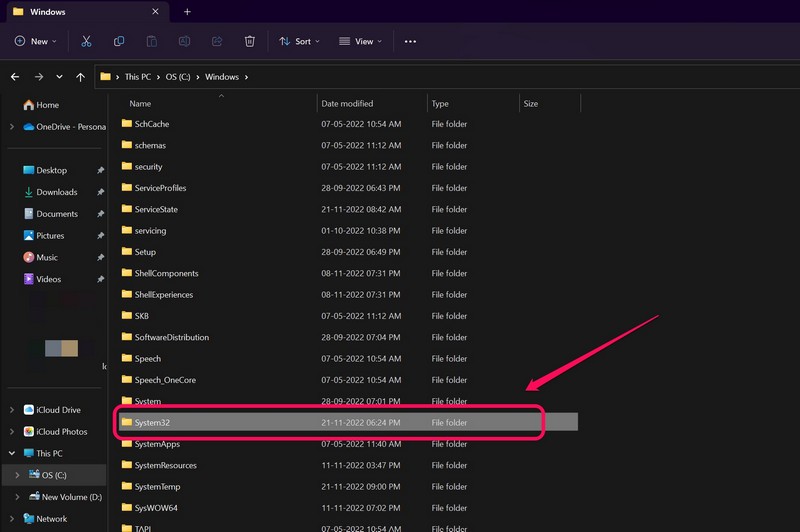Open the View dropdown menu
Image resolution: width=800 pixels, height=532 pixels.
[x=362, y=41]
